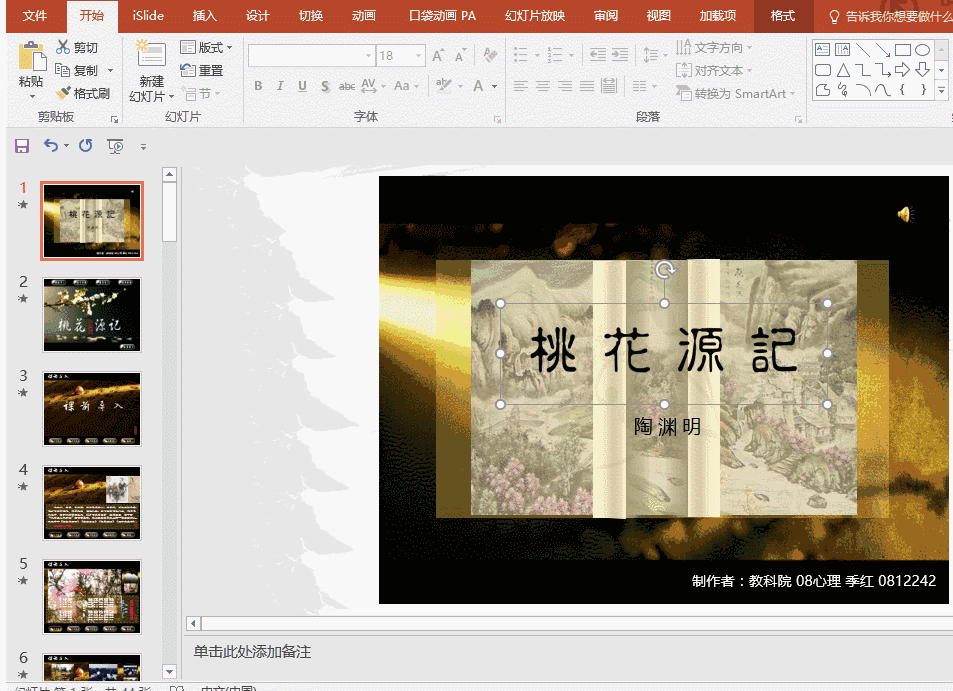
Task: Open the font color A dropdown arrow
Action: tap(495, 86)
